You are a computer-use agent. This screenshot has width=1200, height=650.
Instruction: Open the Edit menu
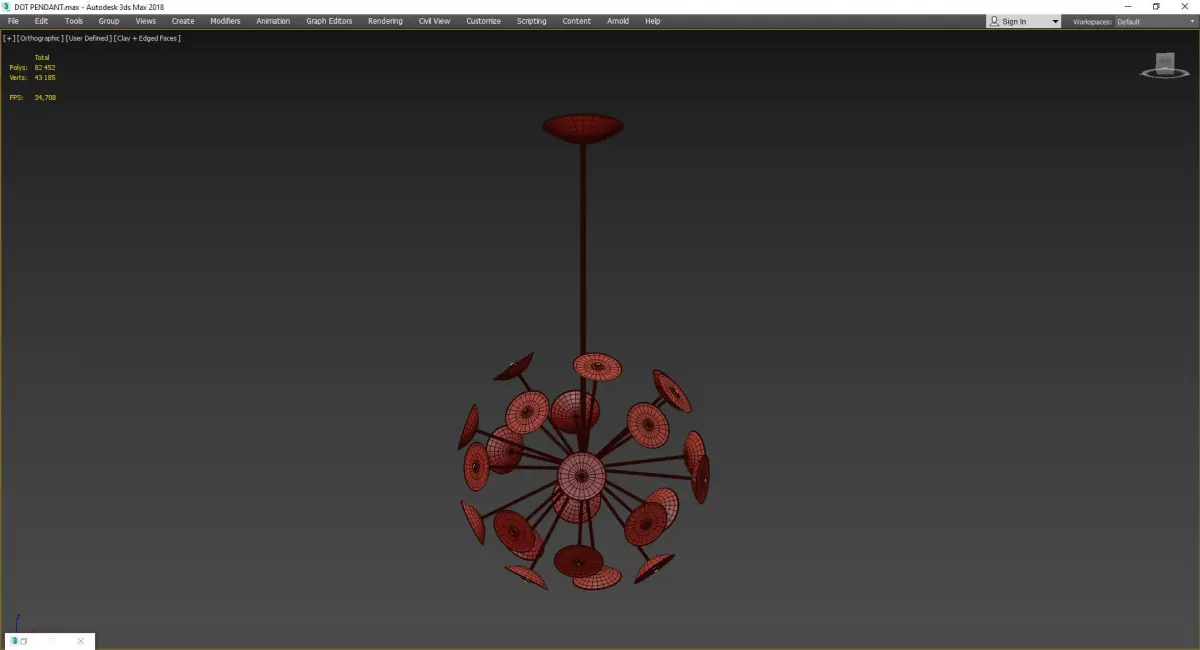pos(41,21)
